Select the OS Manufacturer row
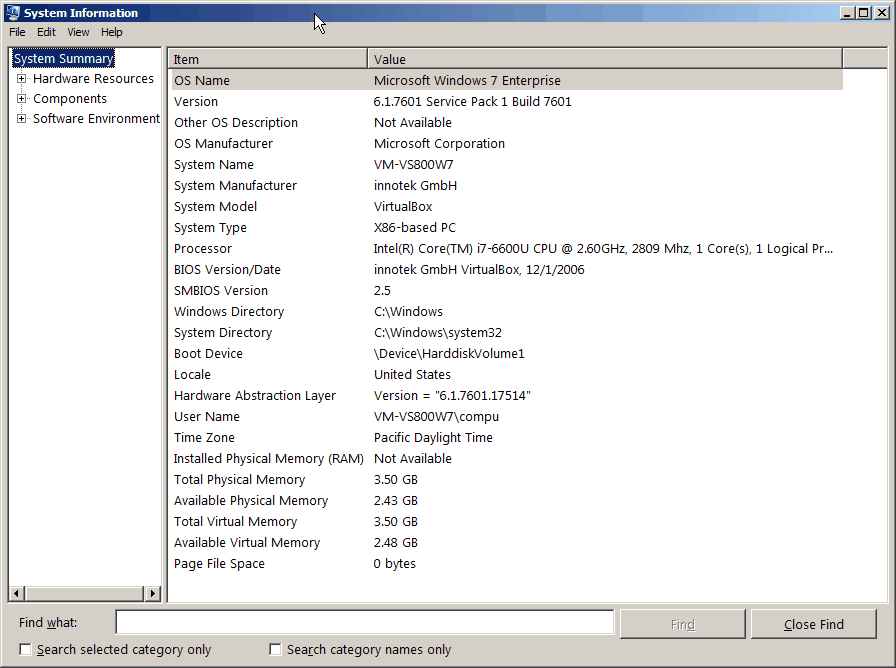 point(507,143)
